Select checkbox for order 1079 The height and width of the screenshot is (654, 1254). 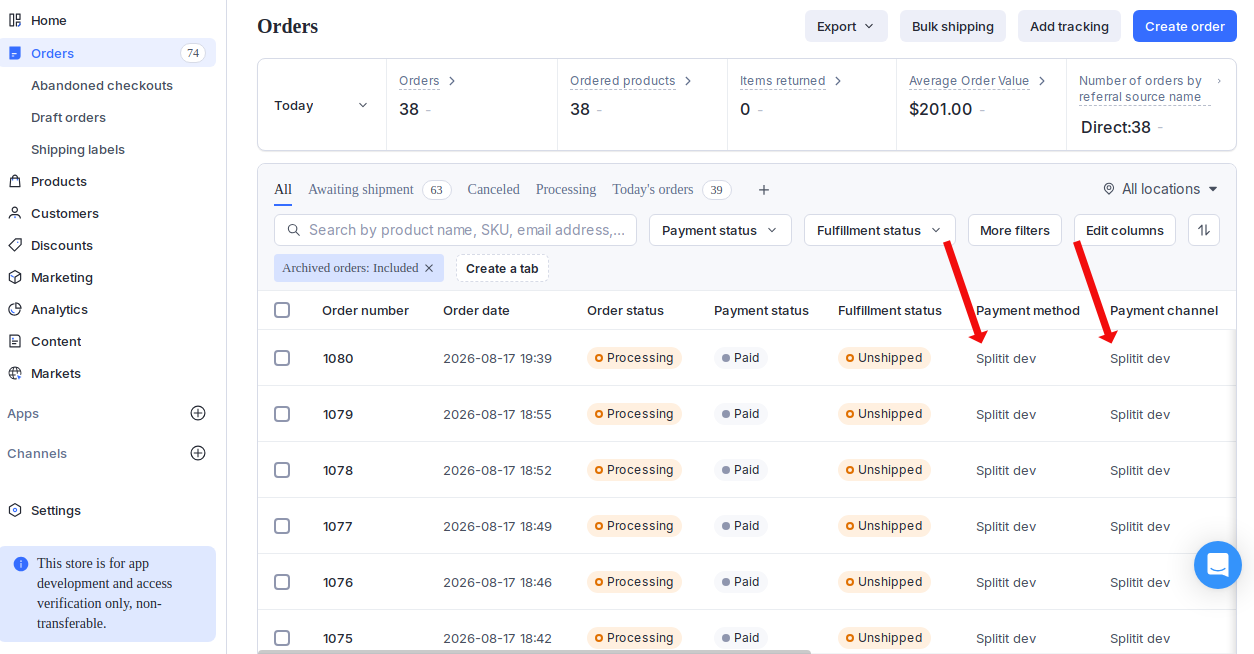click(282, 414)
